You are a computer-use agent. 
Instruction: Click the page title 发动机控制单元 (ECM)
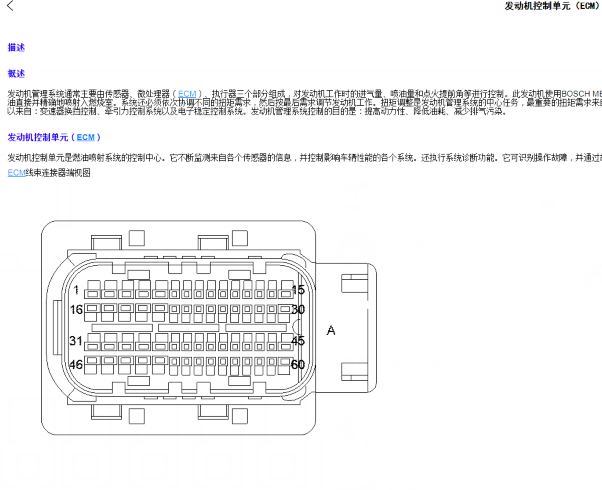click(x=553, y=6)
